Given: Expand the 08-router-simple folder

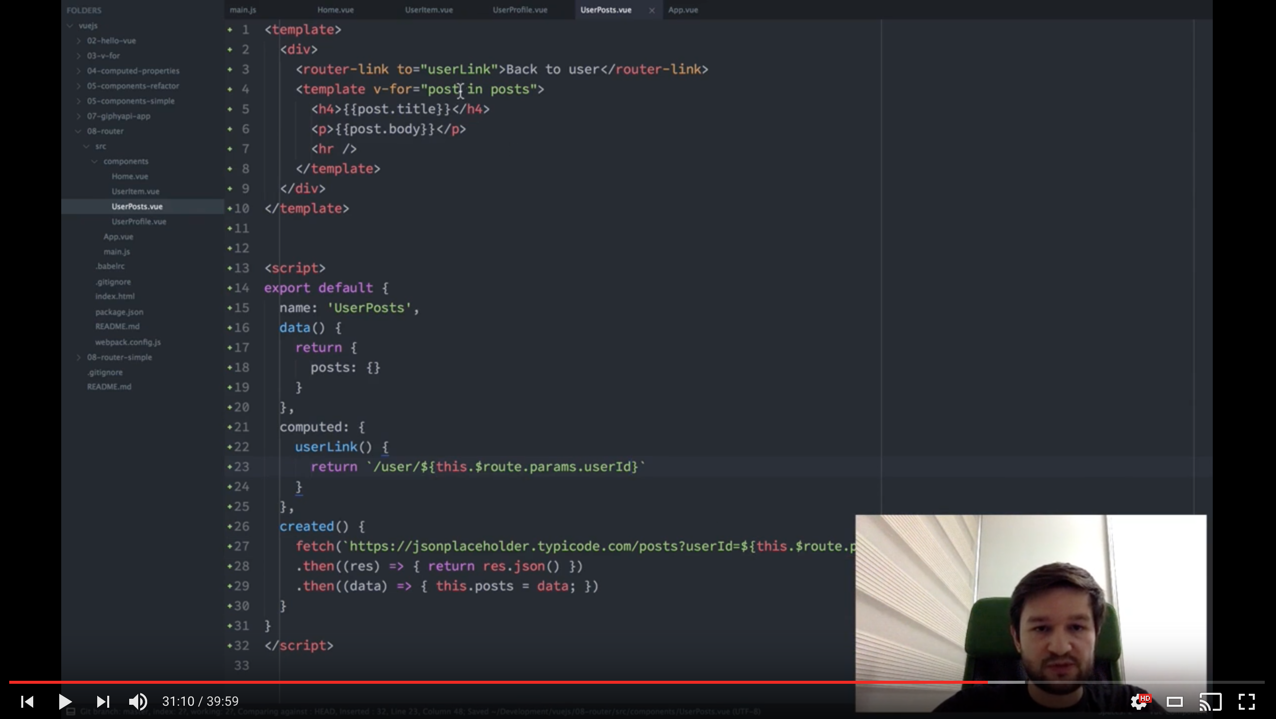Looking at the screenshot, I should (x=119, y=357).
